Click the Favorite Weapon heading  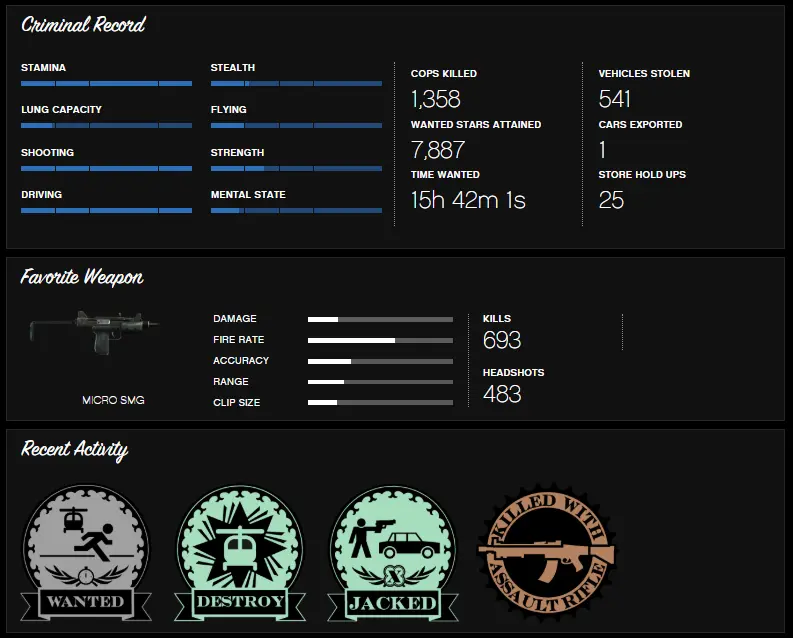(81, 277)
